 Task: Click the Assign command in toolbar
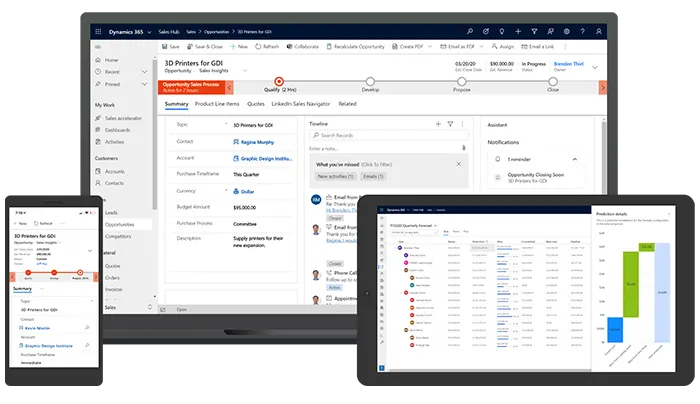503,46
